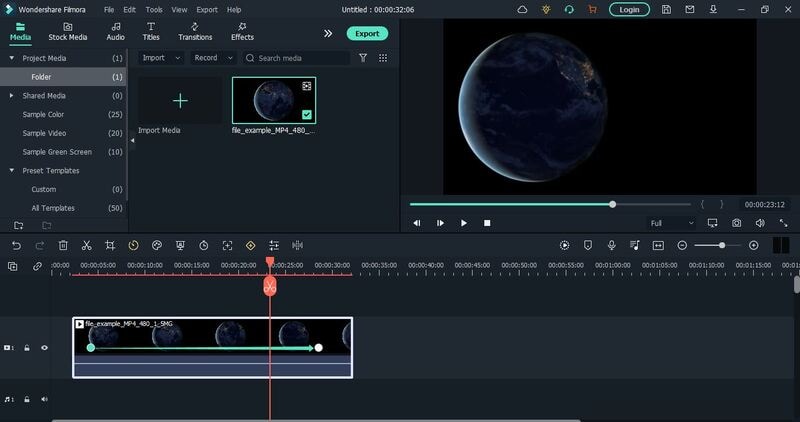Viewport: 800px width, 422px height.
Task: Click the timeline zoom slider handle
Action: 722,245
